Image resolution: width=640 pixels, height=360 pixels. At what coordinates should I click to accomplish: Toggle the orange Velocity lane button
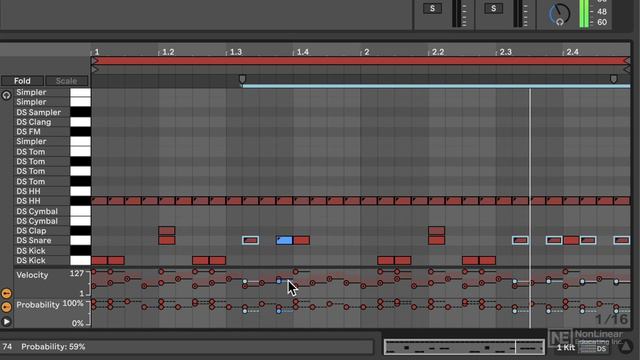(x=6, y=293)
